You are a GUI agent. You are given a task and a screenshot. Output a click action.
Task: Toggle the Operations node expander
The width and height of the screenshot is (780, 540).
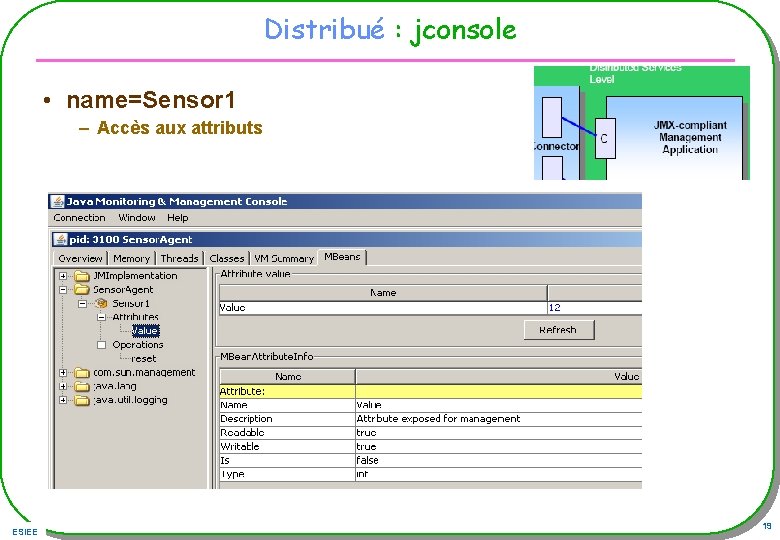click(101, 345)
